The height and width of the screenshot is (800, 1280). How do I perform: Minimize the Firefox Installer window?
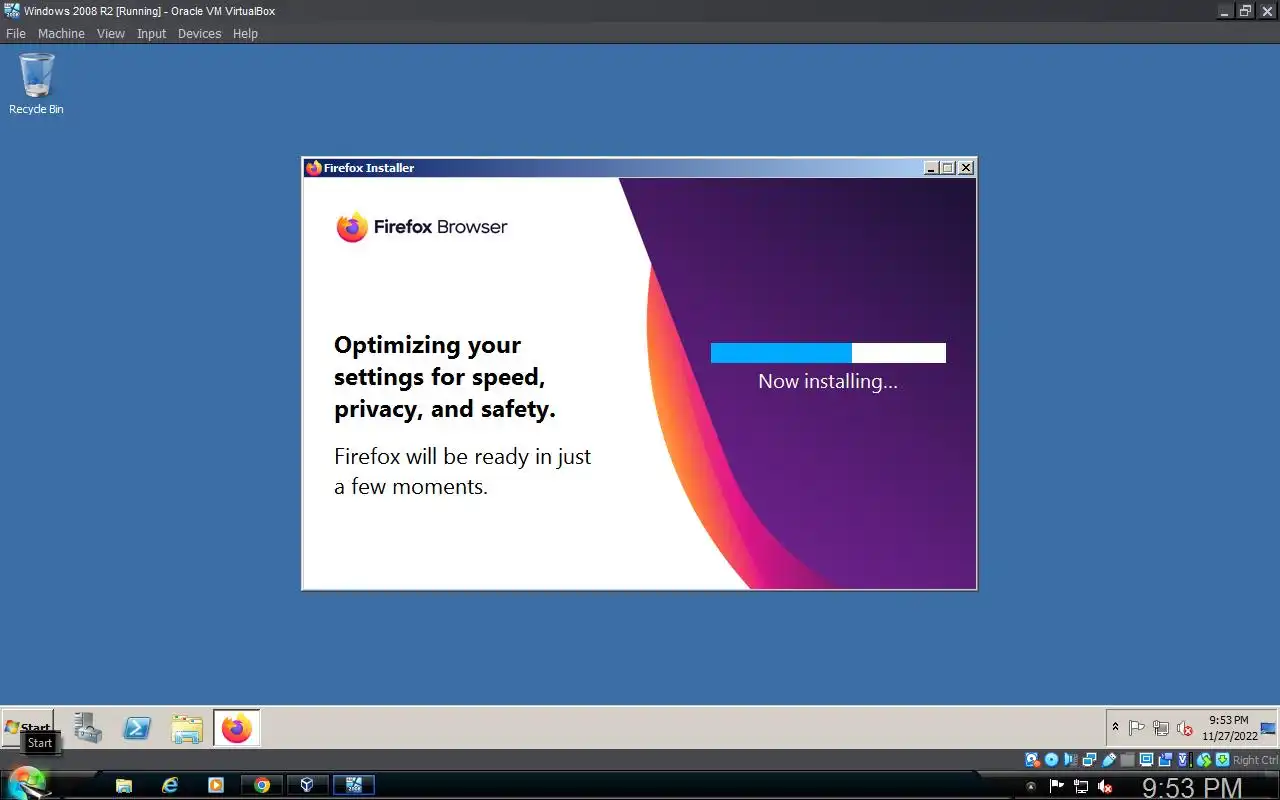tap(932, 168)
